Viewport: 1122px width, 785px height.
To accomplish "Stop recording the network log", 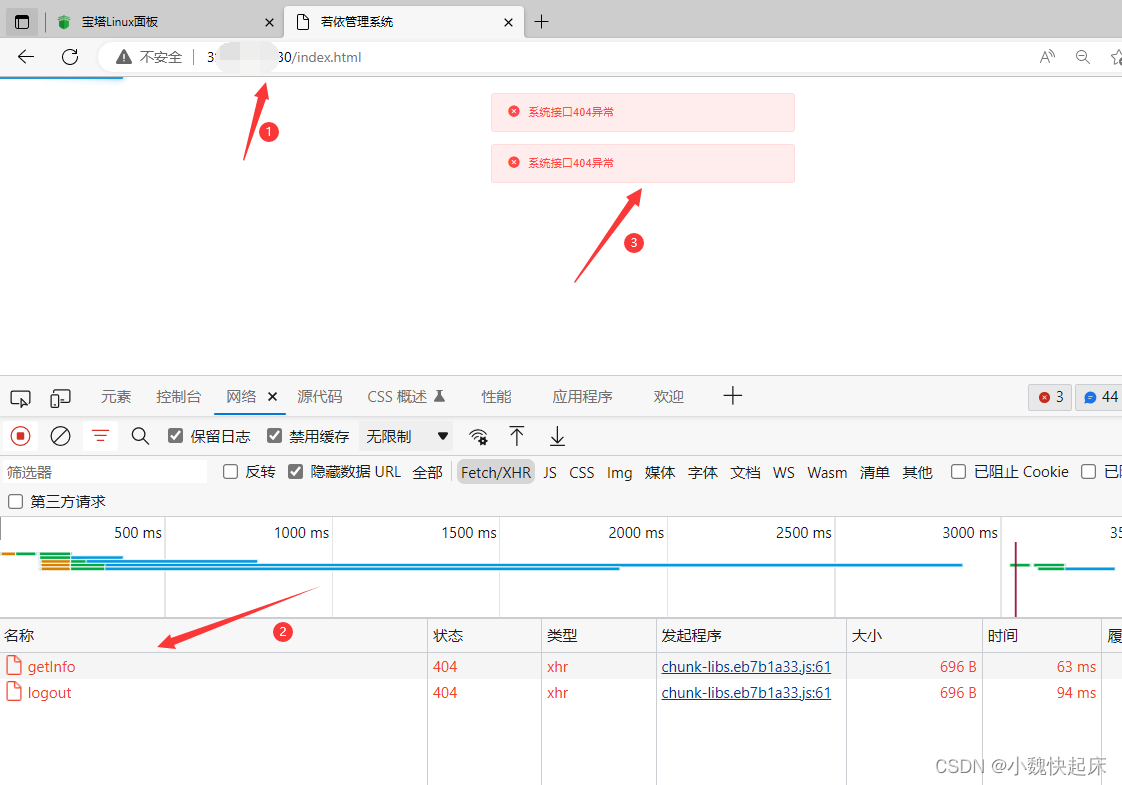I will 20,436.
